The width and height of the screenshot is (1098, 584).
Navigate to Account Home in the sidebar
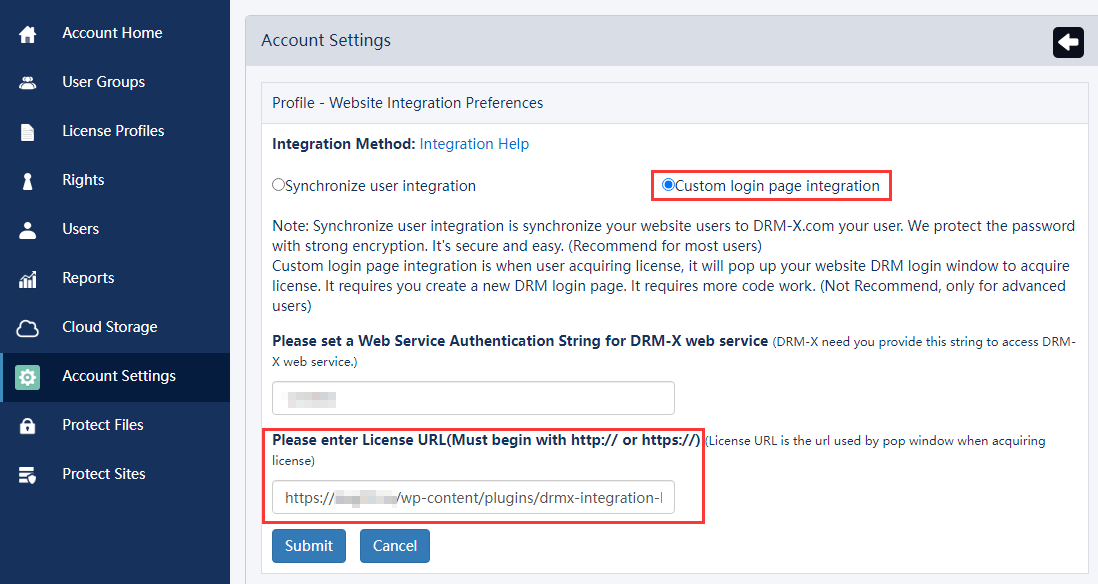[111, 32]
